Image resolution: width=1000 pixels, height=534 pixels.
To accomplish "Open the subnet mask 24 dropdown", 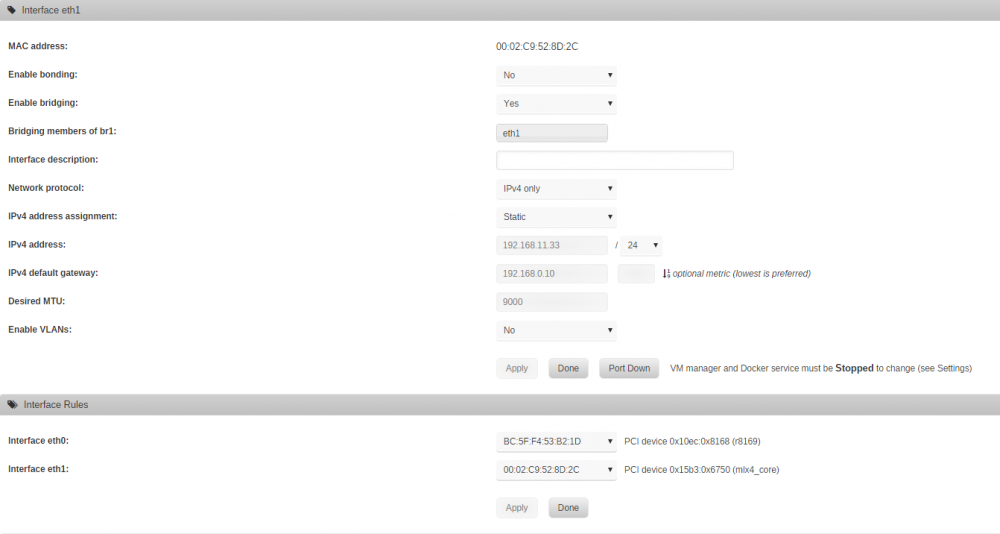I will [641, 245].
